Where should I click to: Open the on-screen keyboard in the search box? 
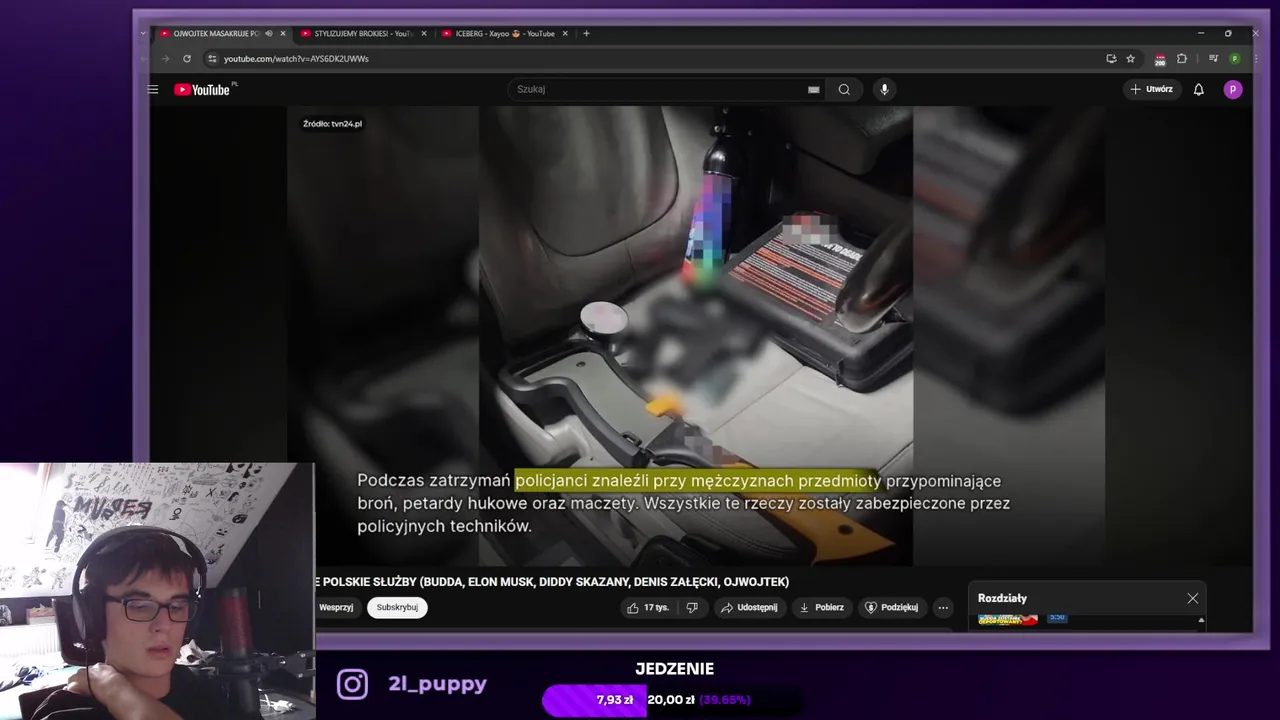tap(814, 89)
